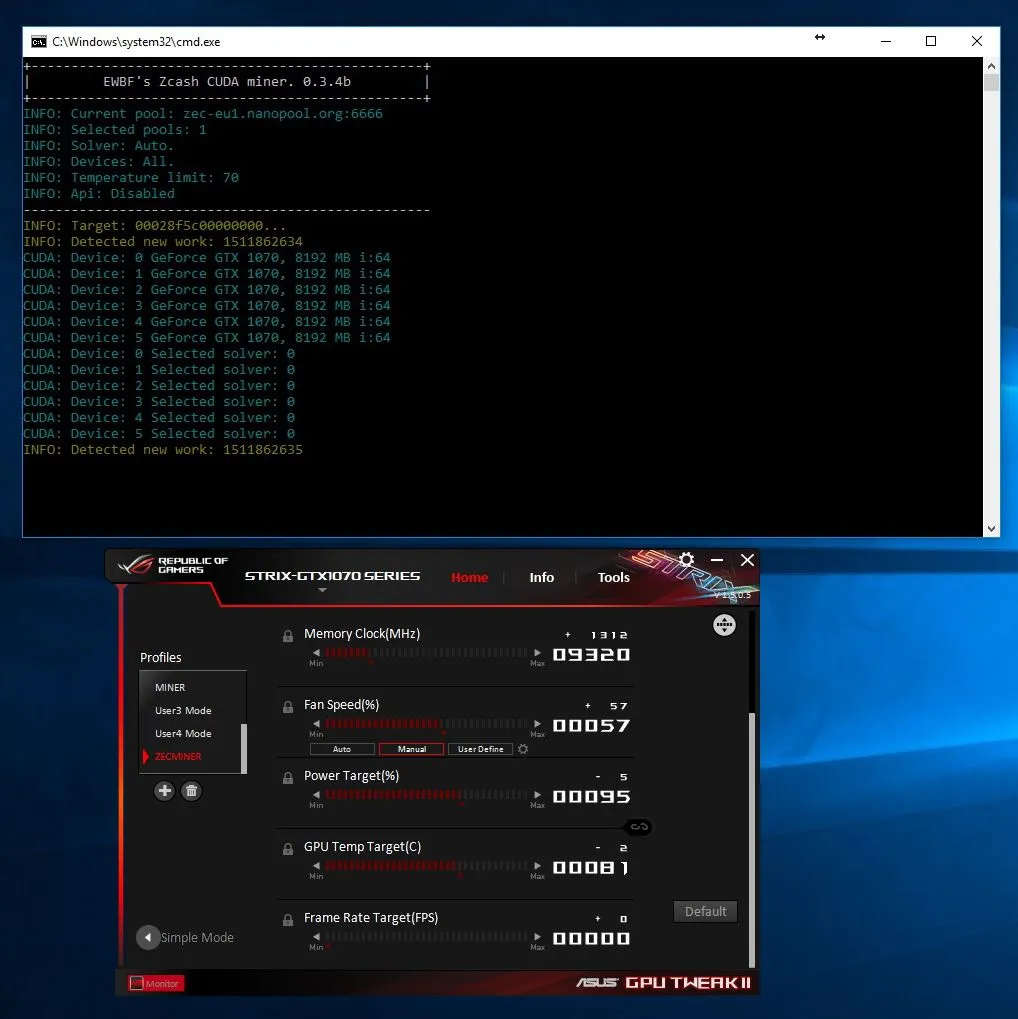1018x1019 pixels.
Task: Click the Memory Clock value 09320
Action: point(591,654)
